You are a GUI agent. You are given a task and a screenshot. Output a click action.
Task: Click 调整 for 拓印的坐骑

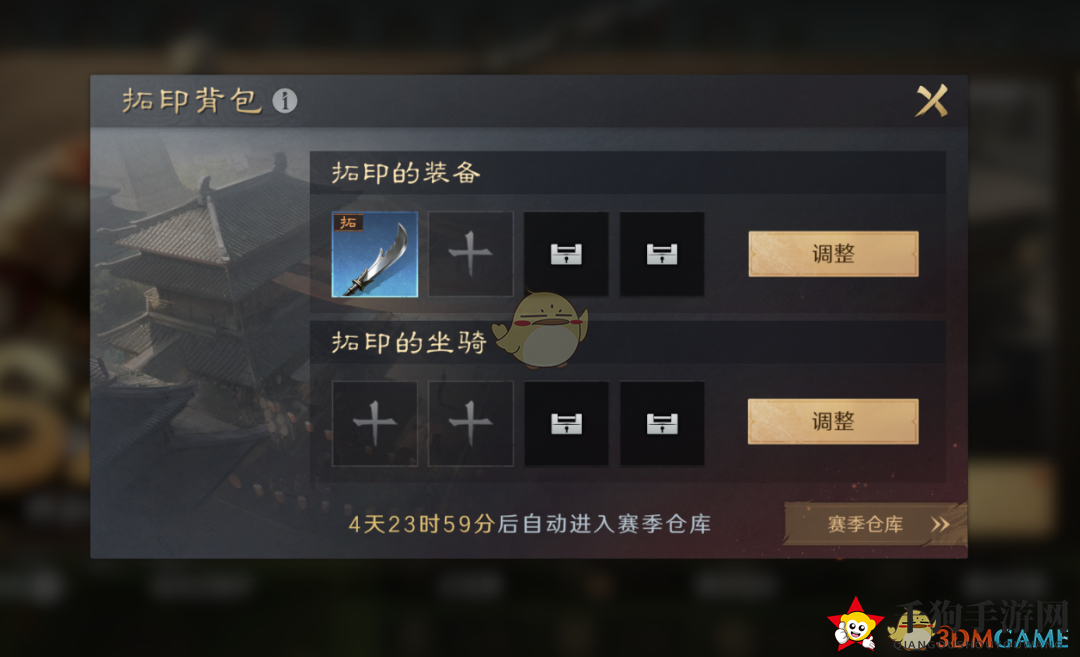point(833,421)
